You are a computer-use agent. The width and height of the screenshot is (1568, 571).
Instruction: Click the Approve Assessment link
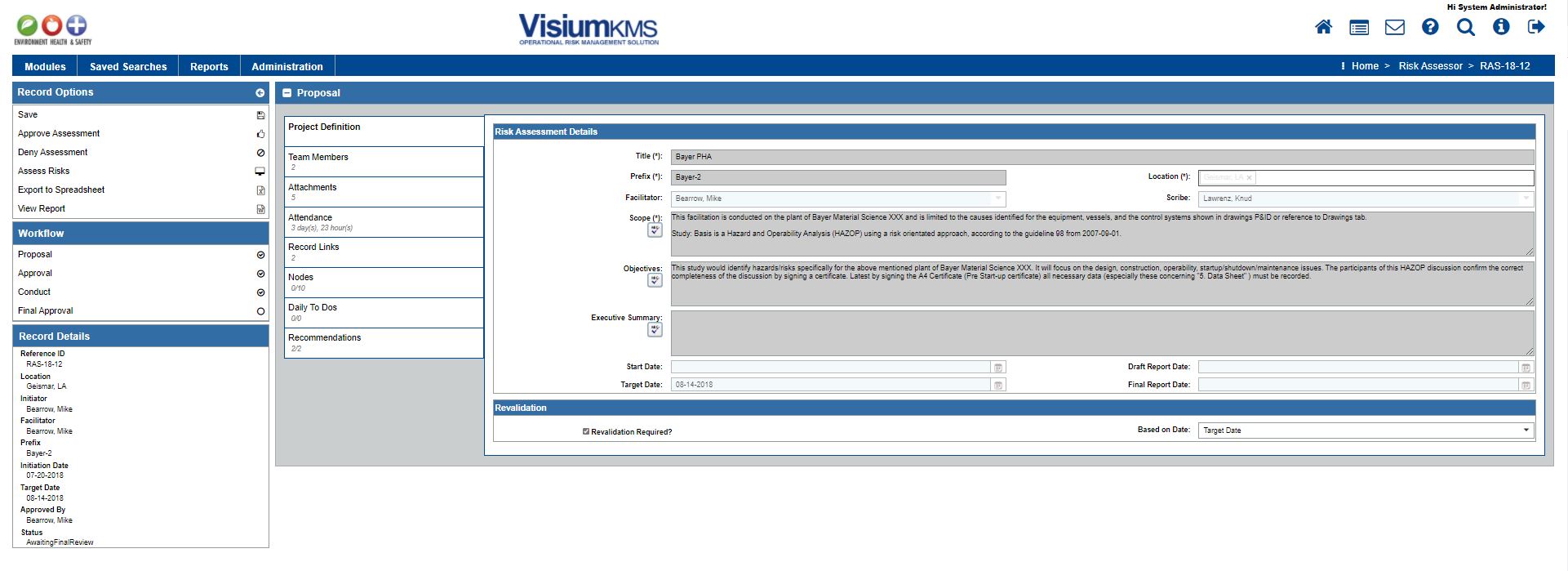tap(59, 134)
